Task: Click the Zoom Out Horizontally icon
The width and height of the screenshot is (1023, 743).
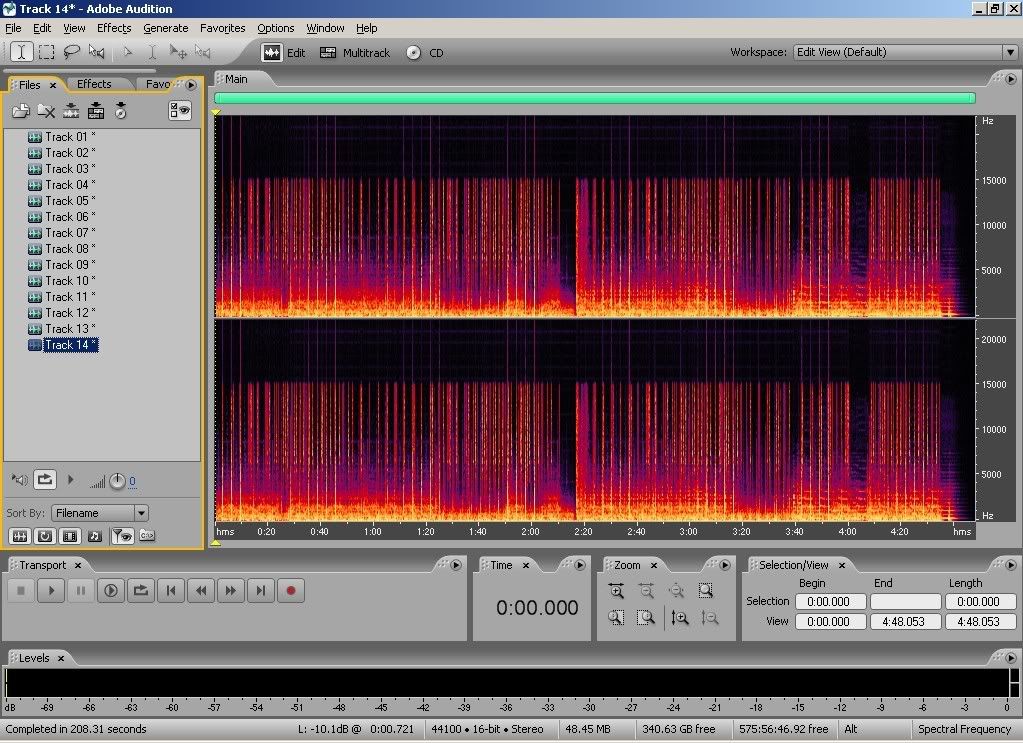Action: click(x=646, y=591)
